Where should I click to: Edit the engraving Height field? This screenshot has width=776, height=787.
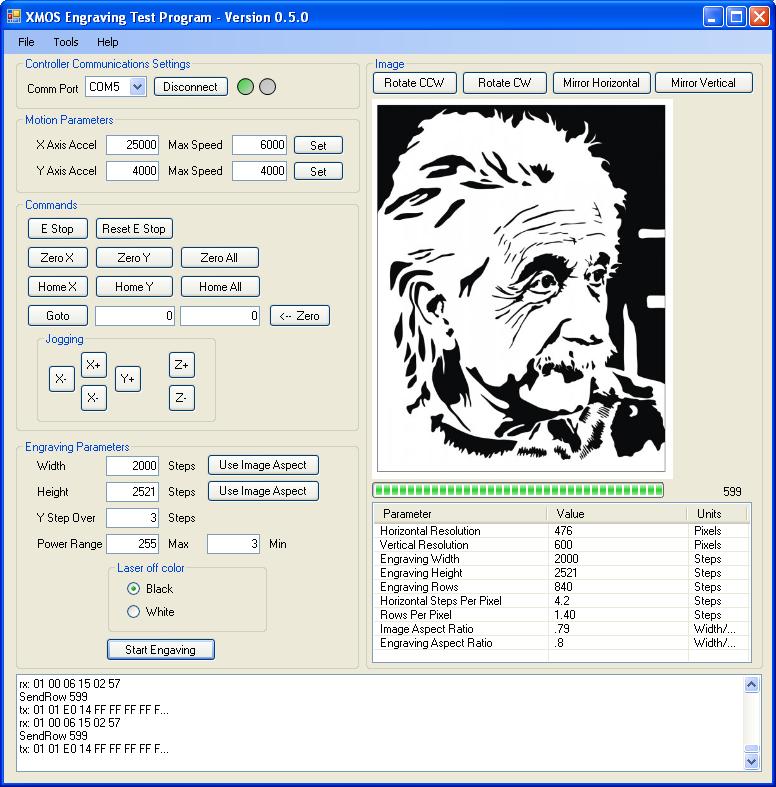[133, 492]
